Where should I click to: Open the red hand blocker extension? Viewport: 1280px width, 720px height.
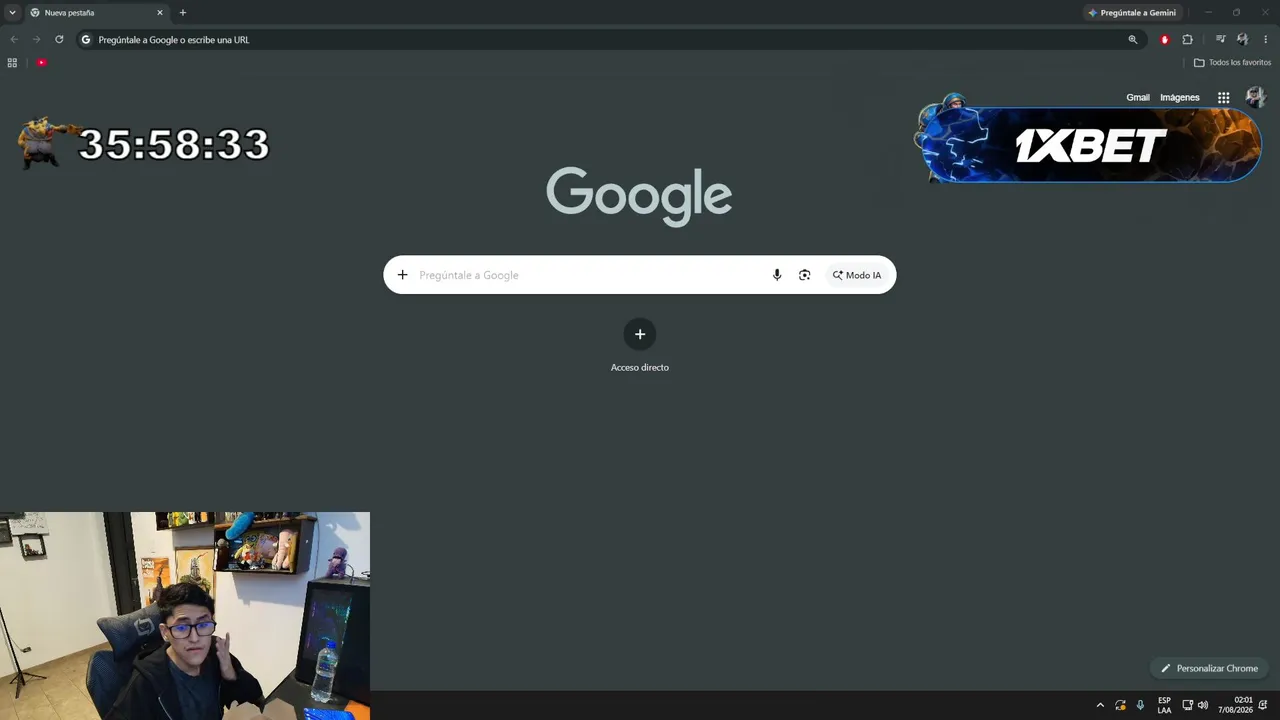pos(1165,40)
